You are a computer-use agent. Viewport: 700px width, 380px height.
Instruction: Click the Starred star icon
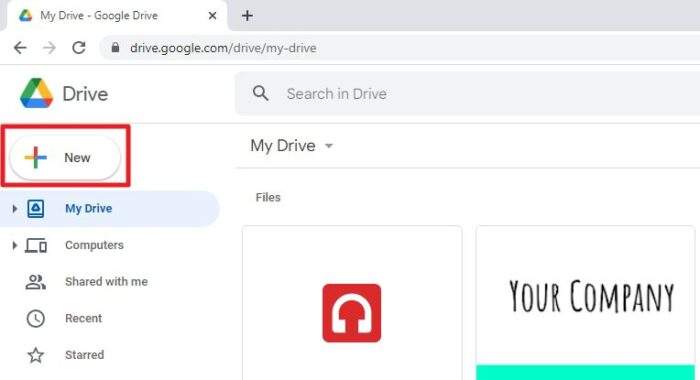coord(36,355)
